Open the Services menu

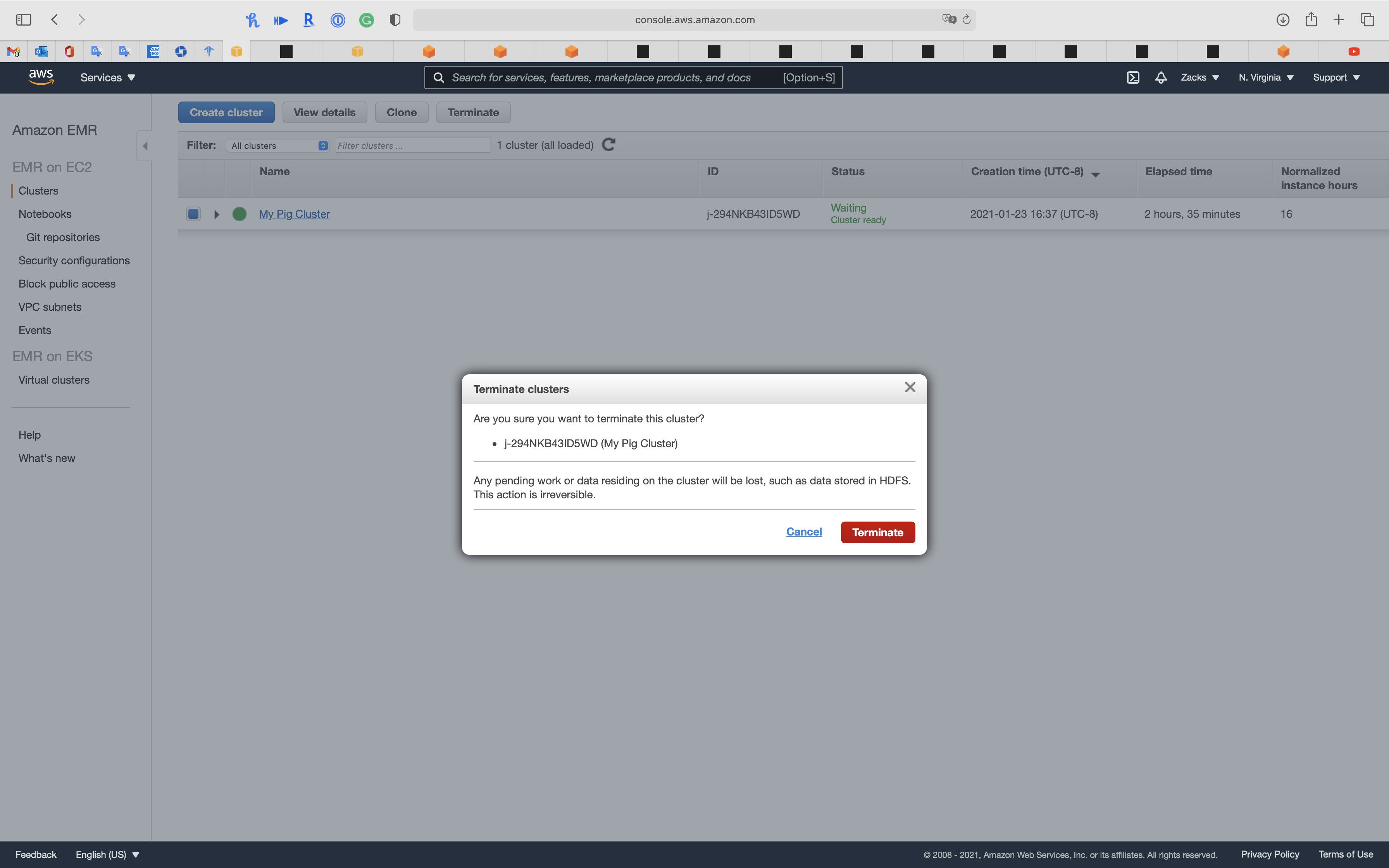pos(107,77)
